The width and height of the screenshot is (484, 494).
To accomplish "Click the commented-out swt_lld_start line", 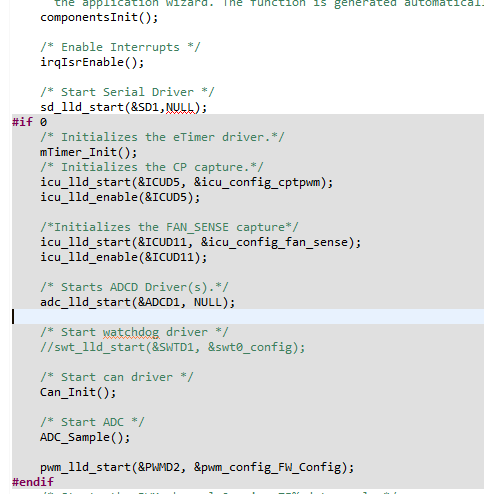I will click(x=173, y=347).
